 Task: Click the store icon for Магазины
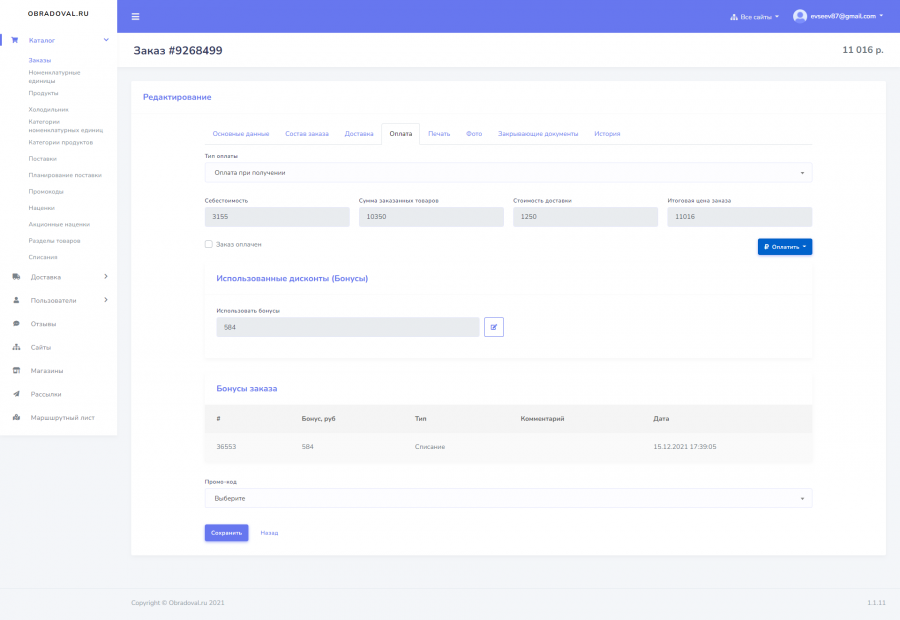click(16, 371)
